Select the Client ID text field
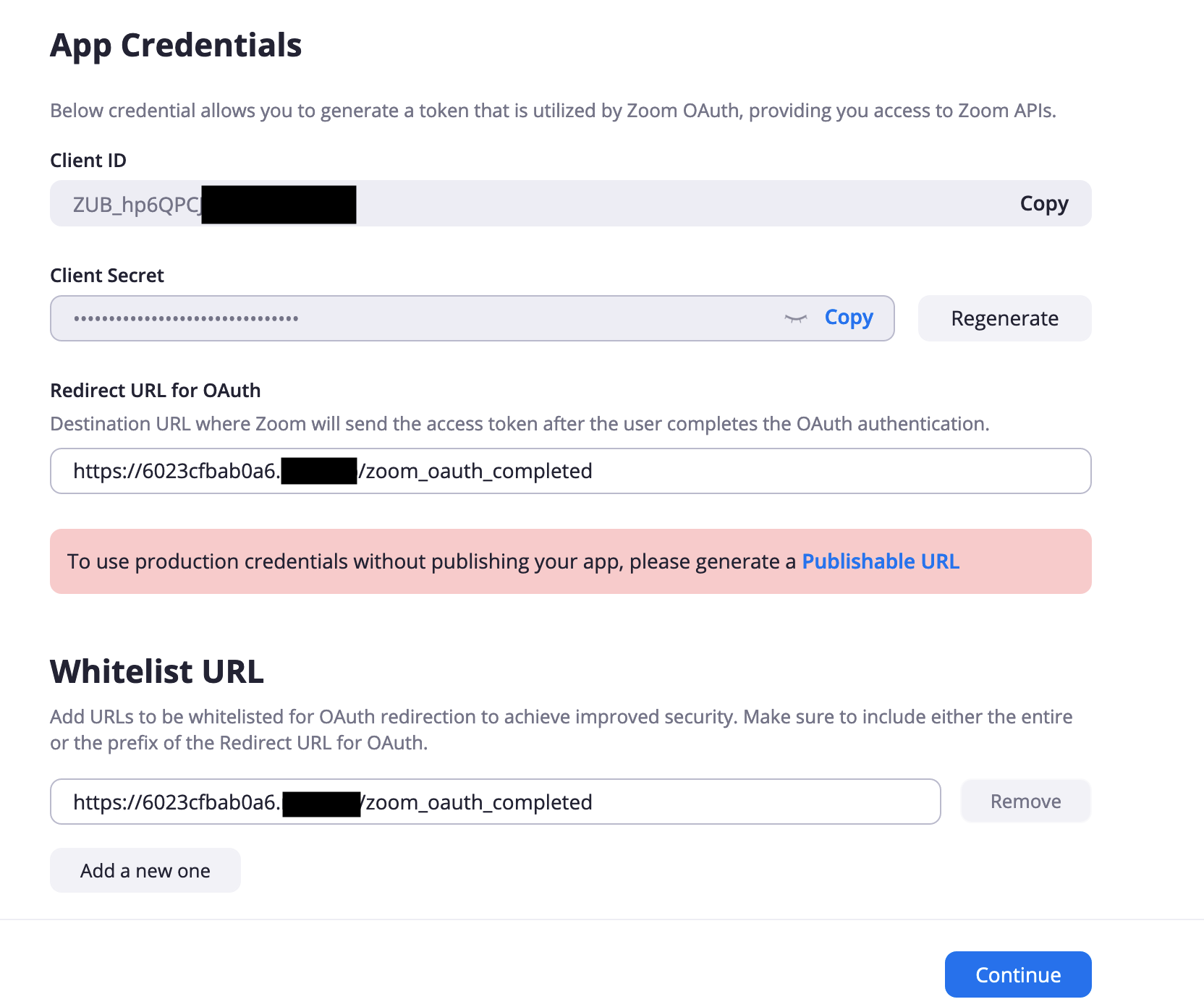 click(570, 203)
